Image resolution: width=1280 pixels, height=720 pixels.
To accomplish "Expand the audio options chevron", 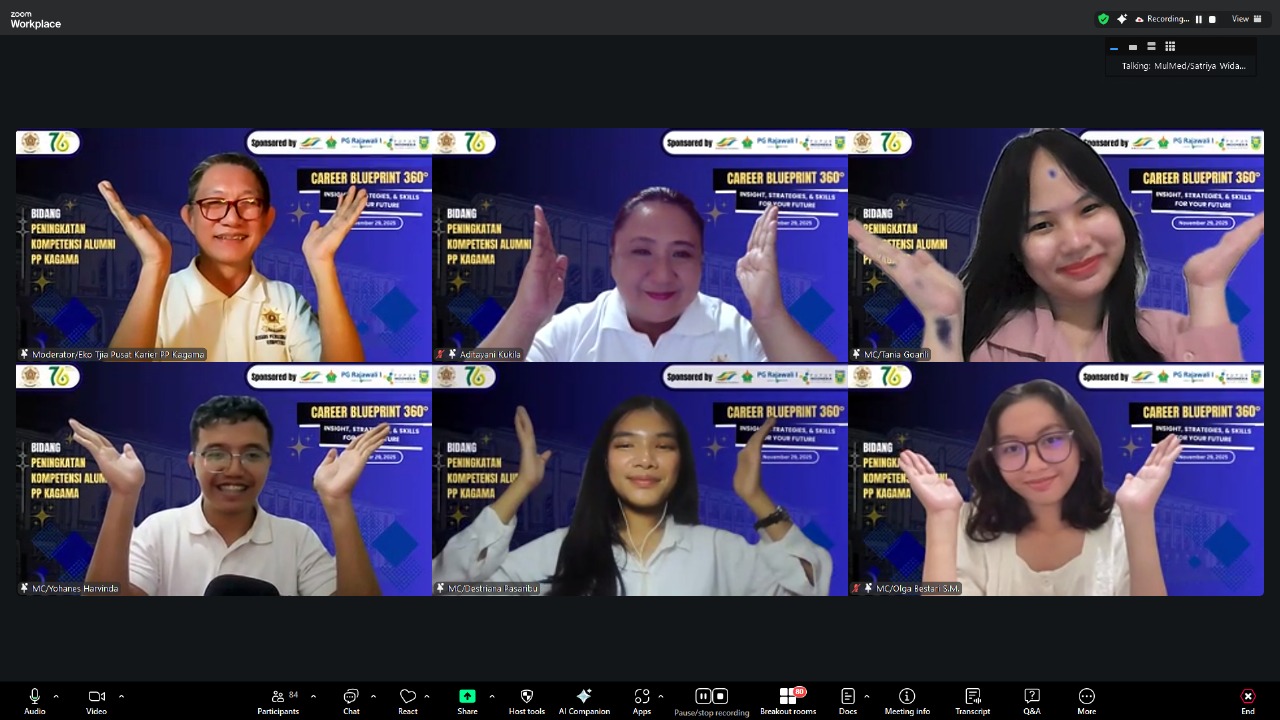I will (x=56, y=696).
